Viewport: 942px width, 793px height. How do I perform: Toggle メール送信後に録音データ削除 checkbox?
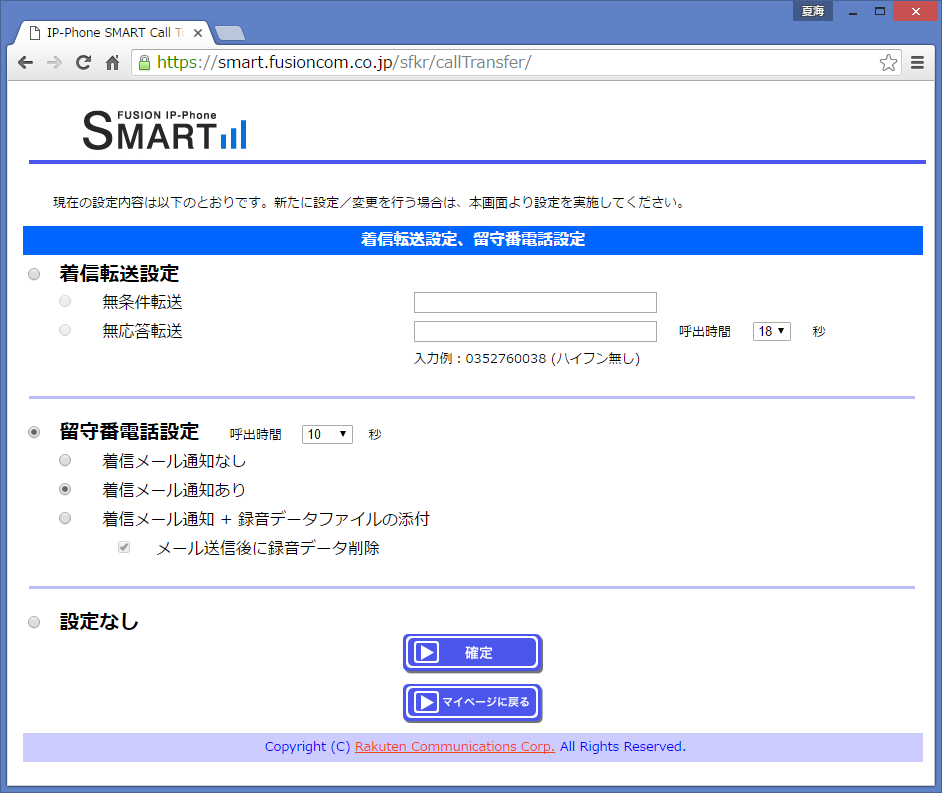(x=124, y=547)
